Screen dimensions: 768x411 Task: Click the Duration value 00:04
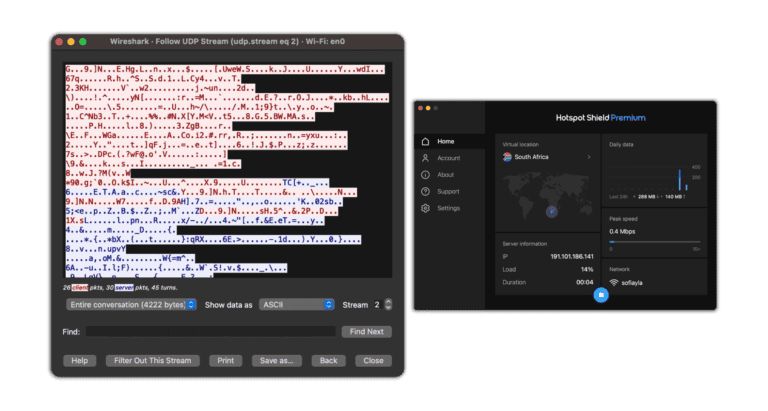585,283
